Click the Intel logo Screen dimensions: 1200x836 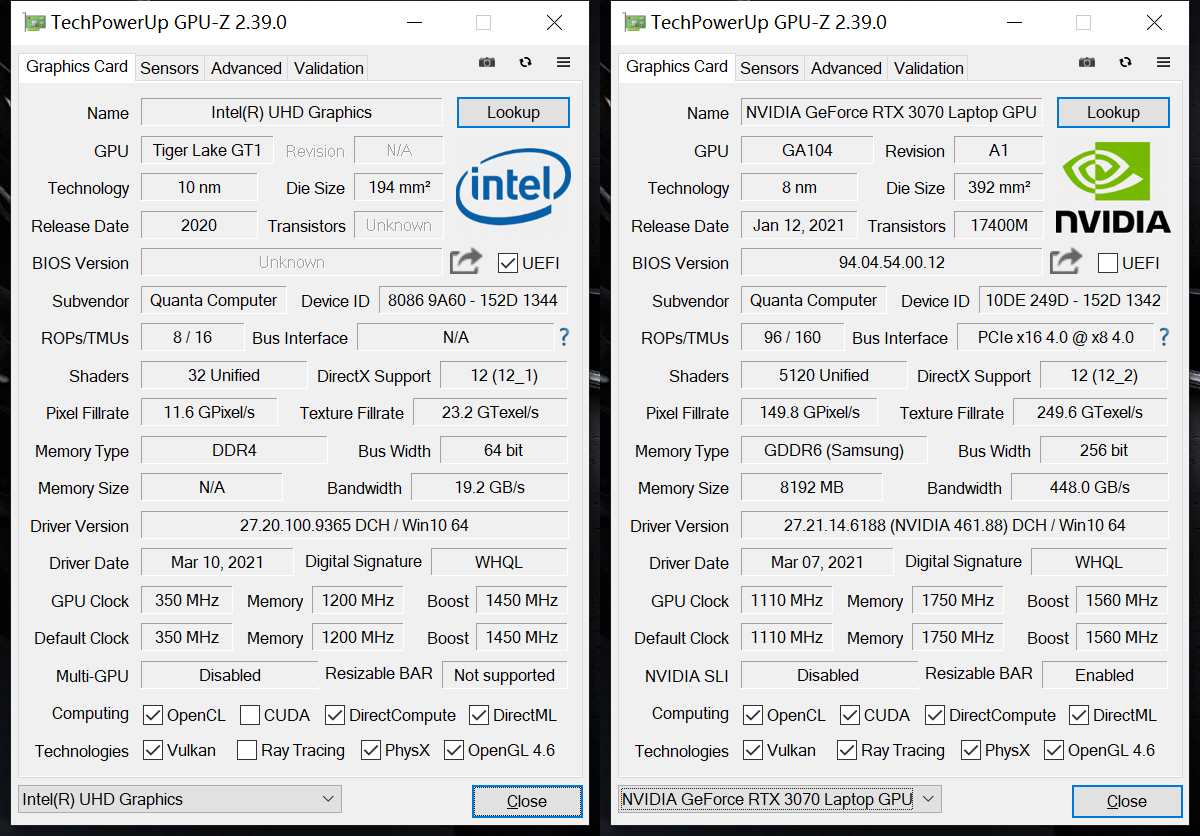tap(513, 188)
